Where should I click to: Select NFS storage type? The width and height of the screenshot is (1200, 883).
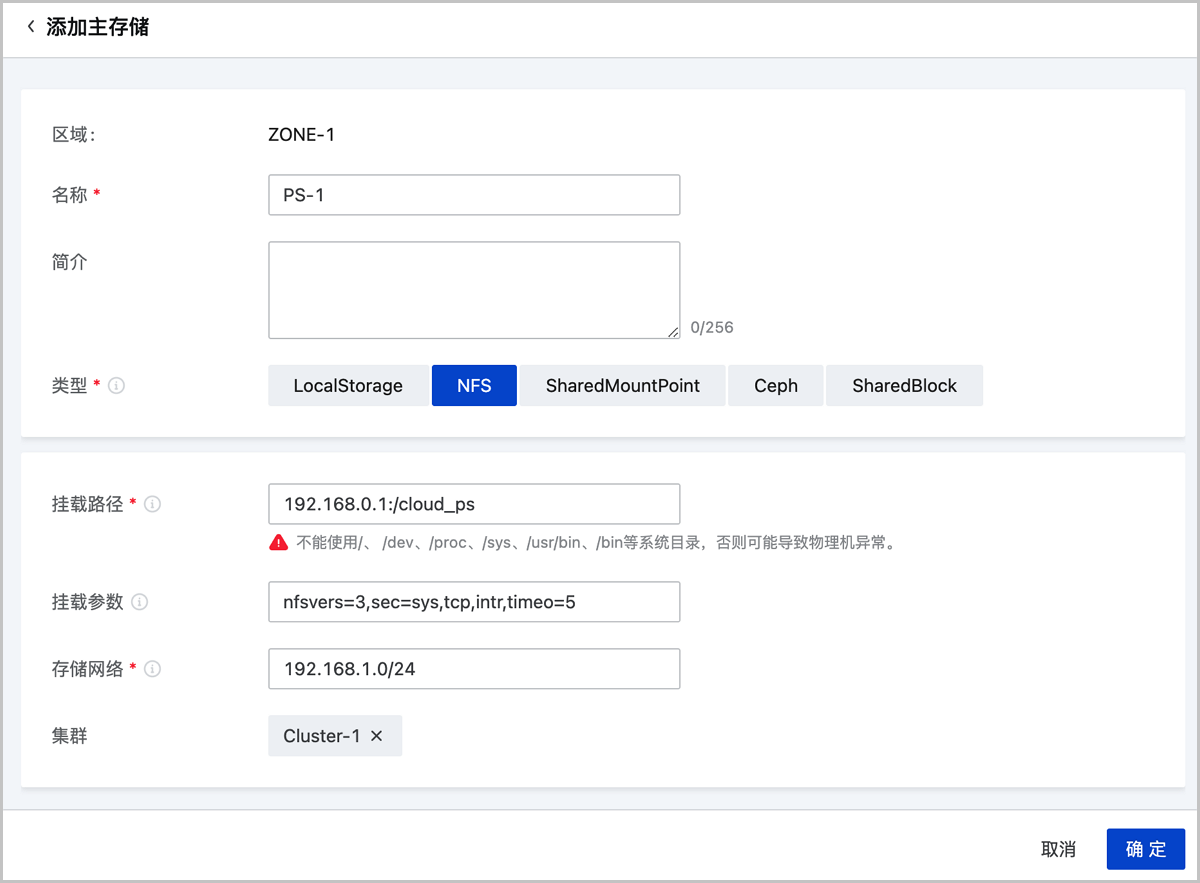pyautogui.click(x=474, y=386)
